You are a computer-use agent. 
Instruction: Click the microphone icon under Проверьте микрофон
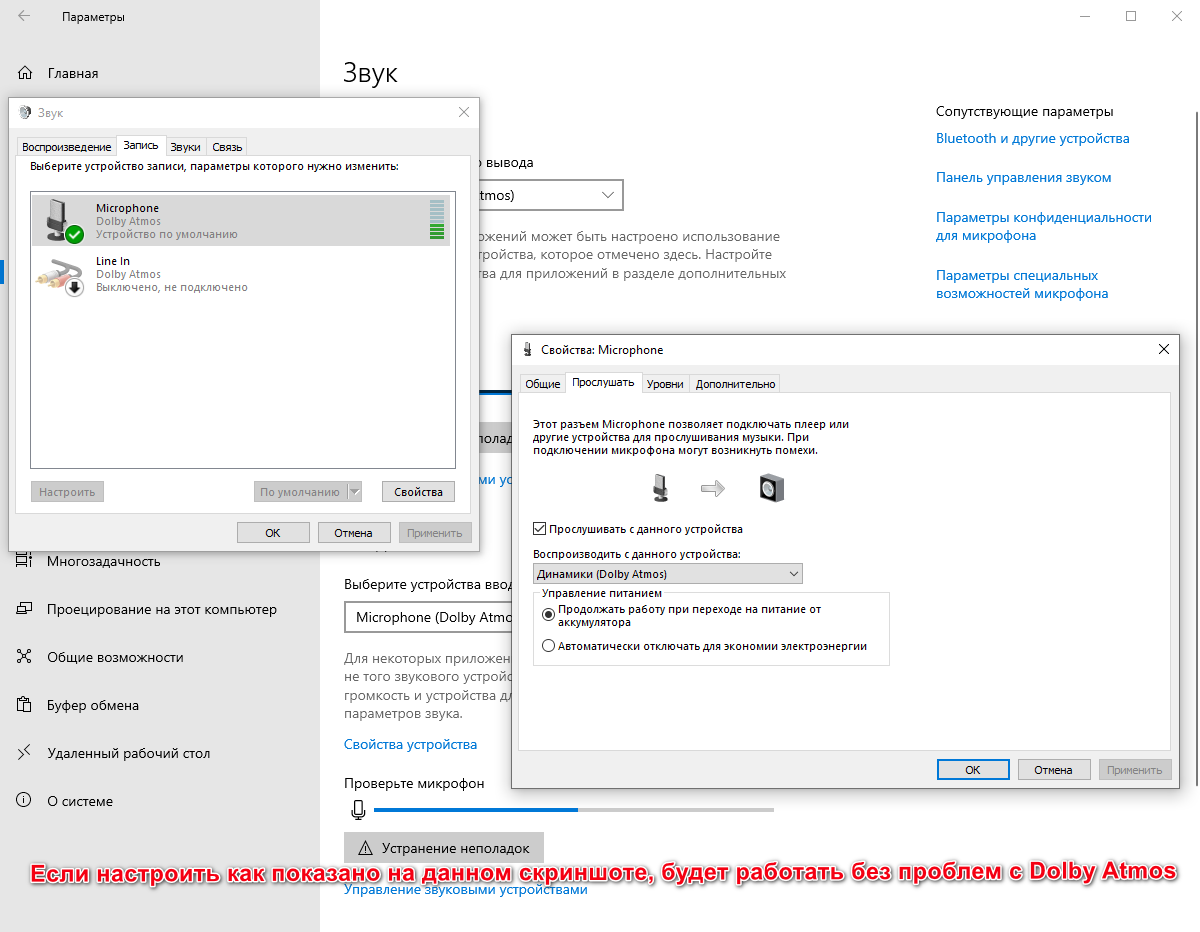[x=358, y=810]
